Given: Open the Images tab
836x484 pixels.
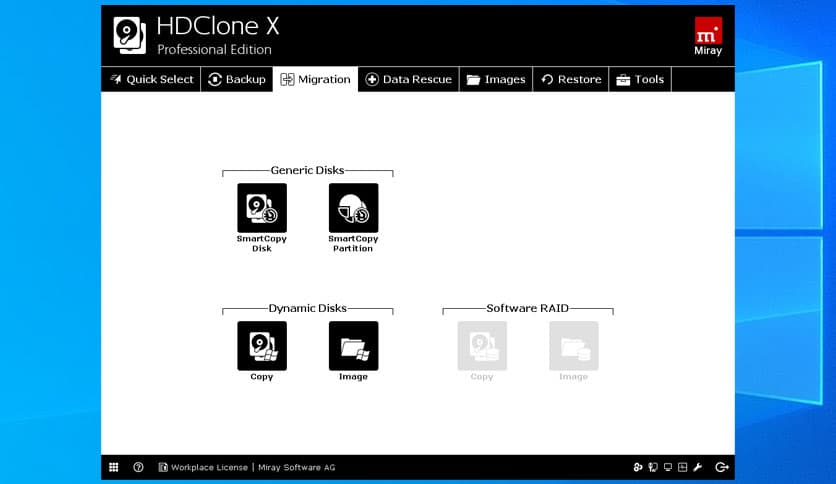Looking at the screenshot, I should click(496, 79).
